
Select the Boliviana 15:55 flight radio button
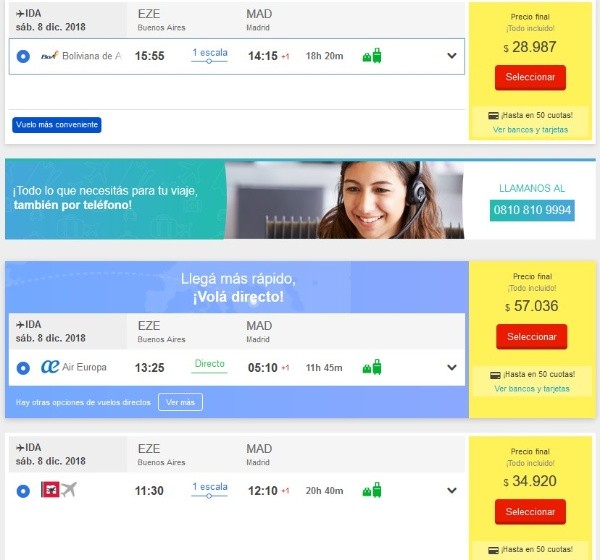click(x=23, y=56)
